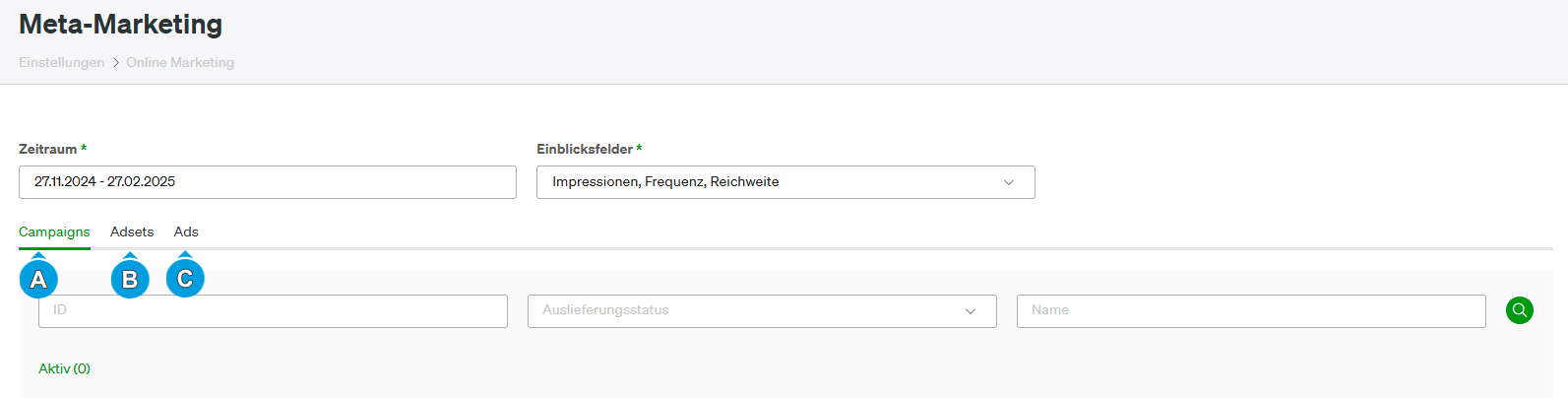Go to Einstellungen breadcrumb link
This screenshot has width=1568, height=398.
coord(61,62)
